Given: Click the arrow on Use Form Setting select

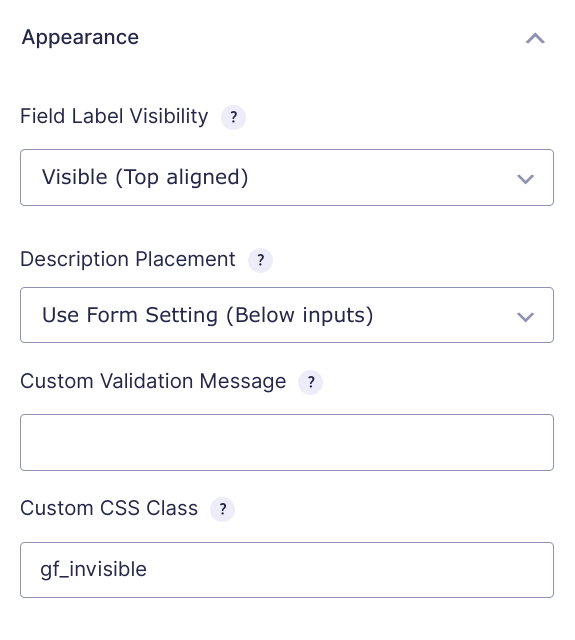Looking at the screenshot, I should tap(525, 317).
